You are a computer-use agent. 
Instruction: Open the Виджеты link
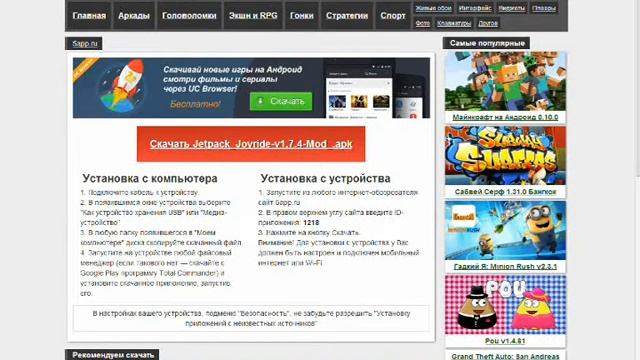(x=511, y=8)
